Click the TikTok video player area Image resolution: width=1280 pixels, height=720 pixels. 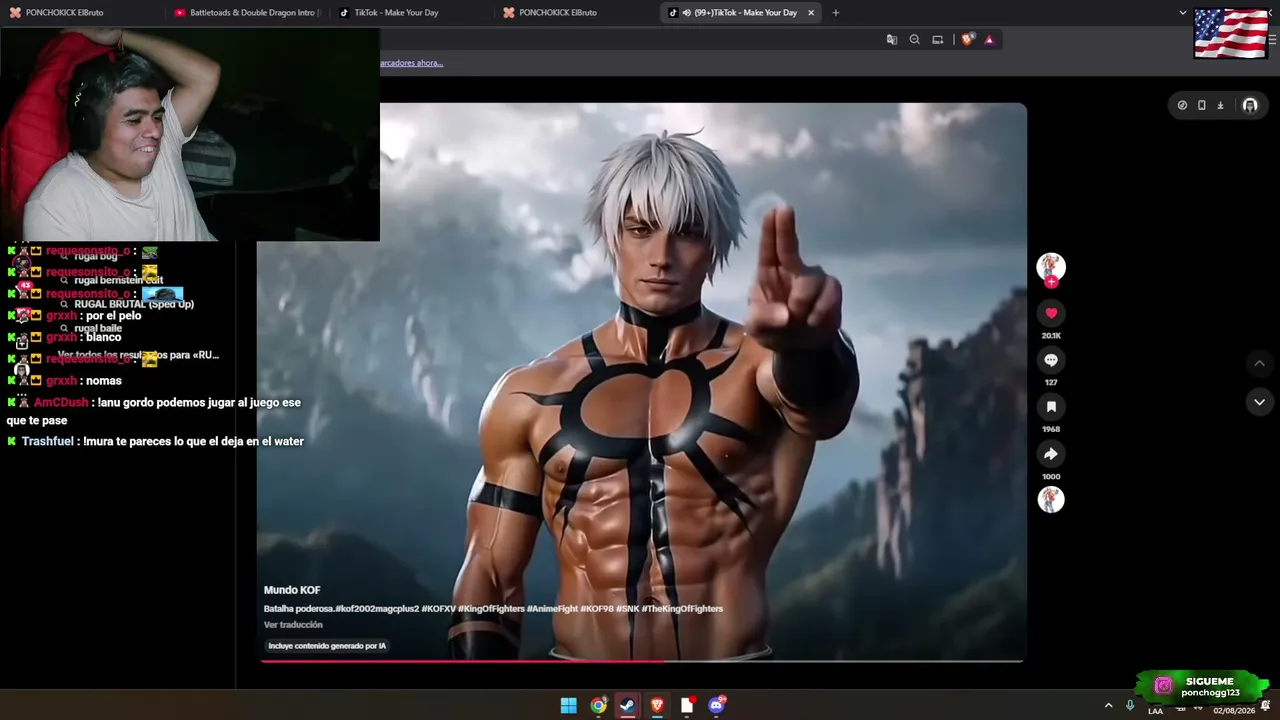tap(641, 380)
